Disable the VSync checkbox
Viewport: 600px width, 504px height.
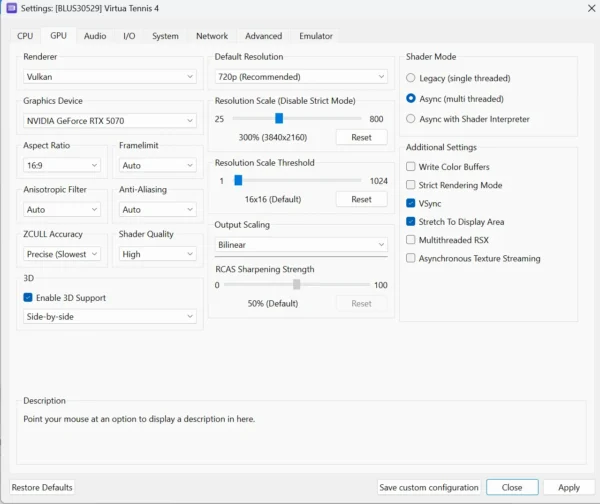click(411, 203)
